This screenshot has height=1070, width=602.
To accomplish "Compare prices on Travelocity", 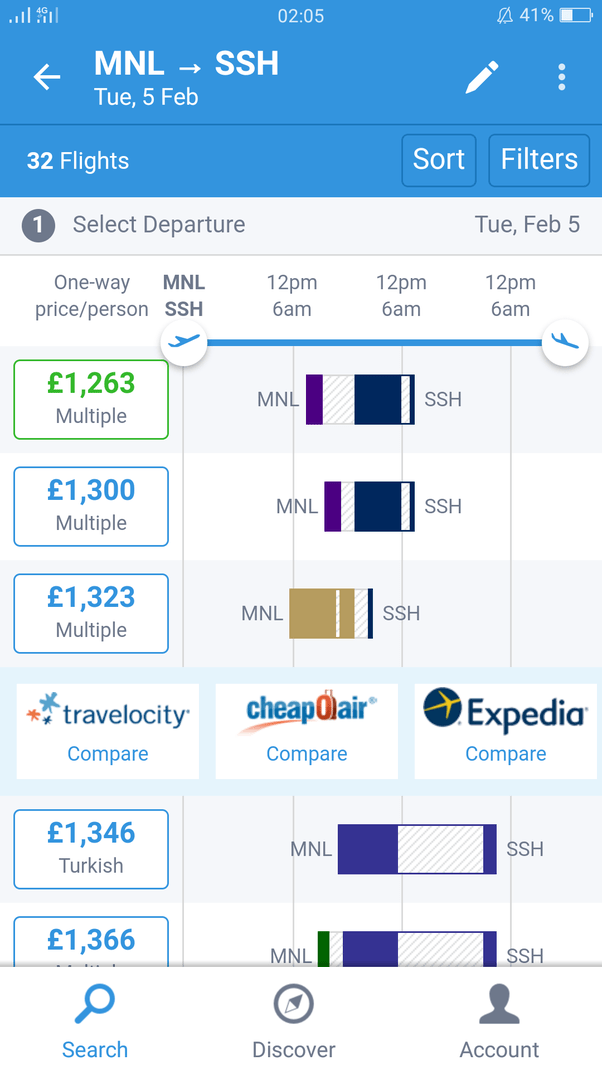I will click(x=108, y=731).
